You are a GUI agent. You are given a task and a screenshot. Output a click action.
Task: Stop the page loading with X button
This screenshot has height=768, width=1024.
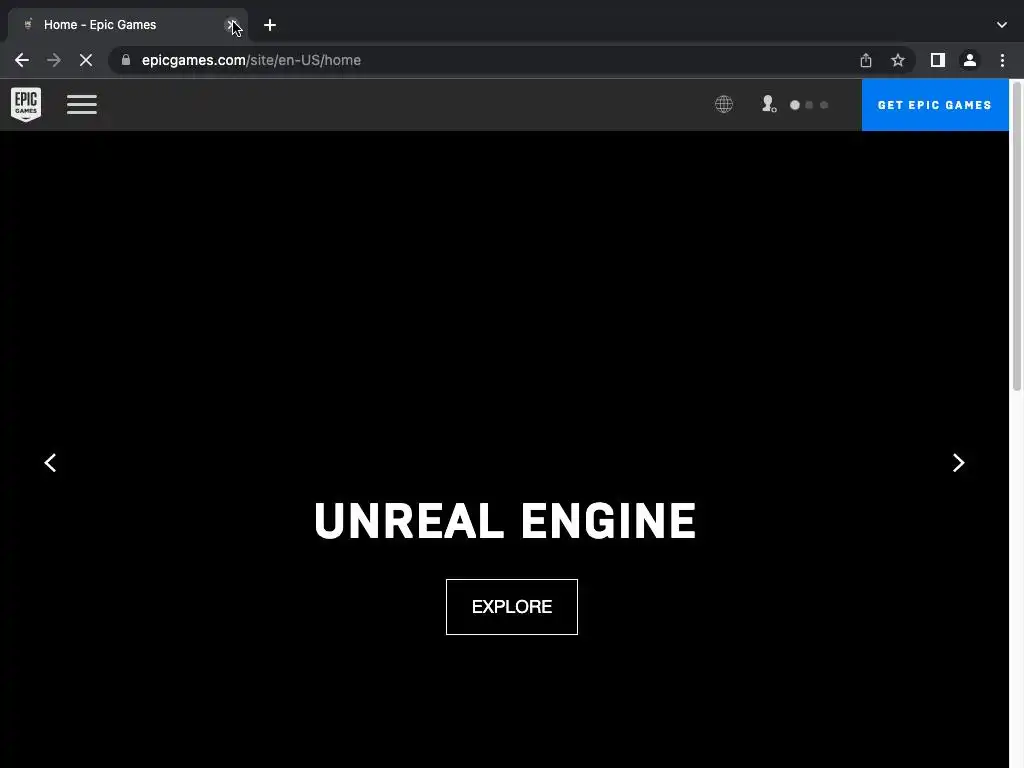(x=86, y=60)
